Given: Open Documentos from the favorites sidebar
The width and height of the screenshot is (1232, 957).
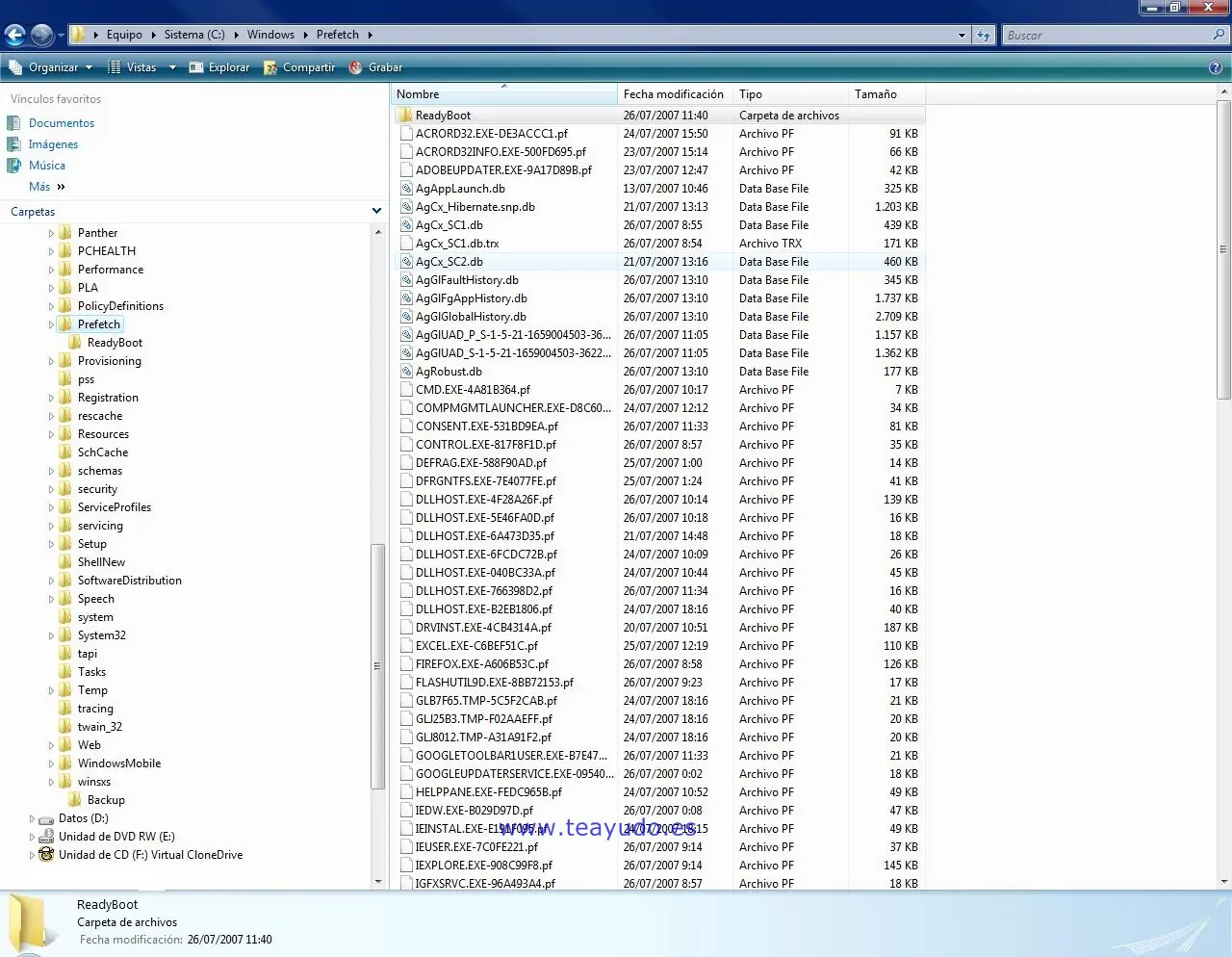Looking at the screenshot, I should point(63,122).
